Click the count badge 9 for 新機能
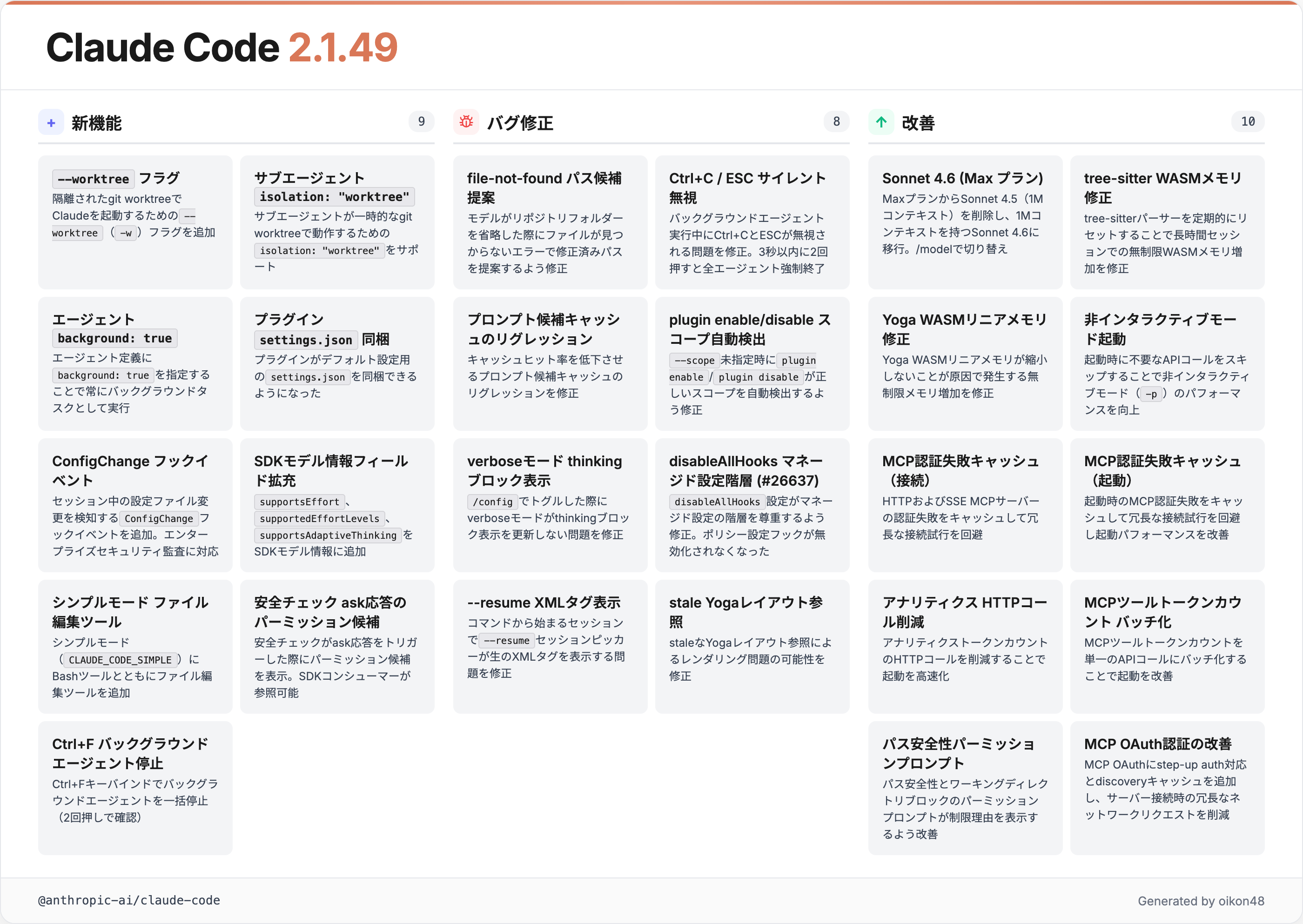 (421, 122)
